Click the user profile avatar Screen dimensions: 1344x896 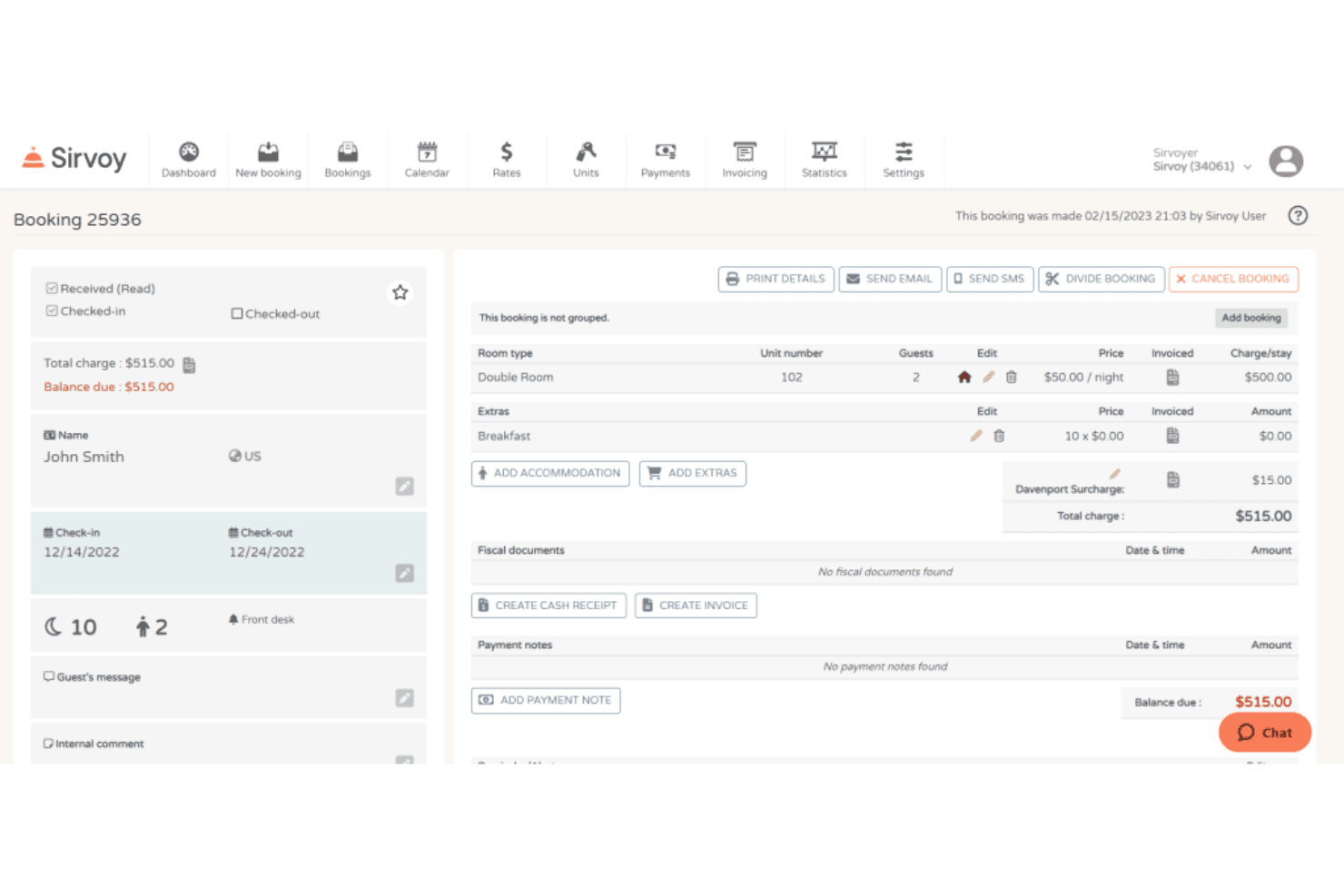pos(1286,162)
